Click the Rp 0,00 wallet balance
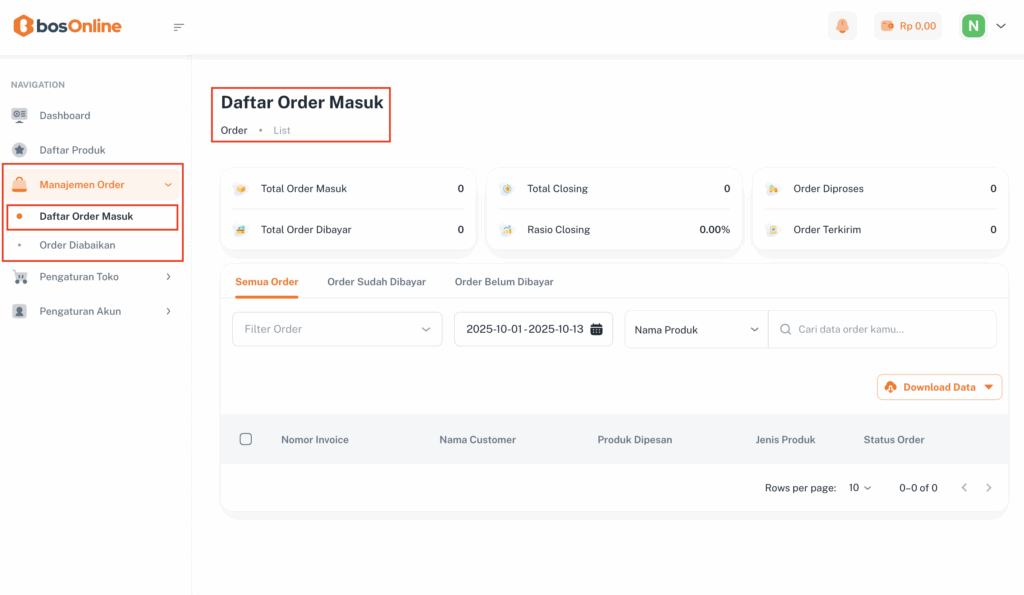This screenshot has width=1024, height=595. click(908, 26)
